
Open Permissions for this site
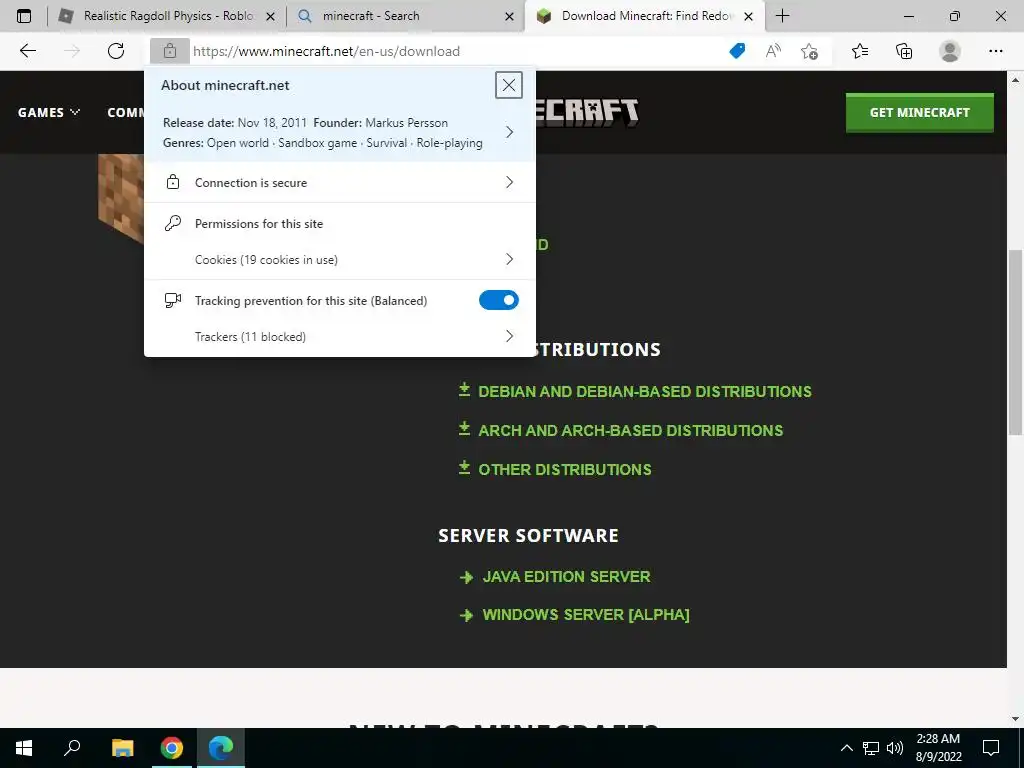[x=259, y=223]
